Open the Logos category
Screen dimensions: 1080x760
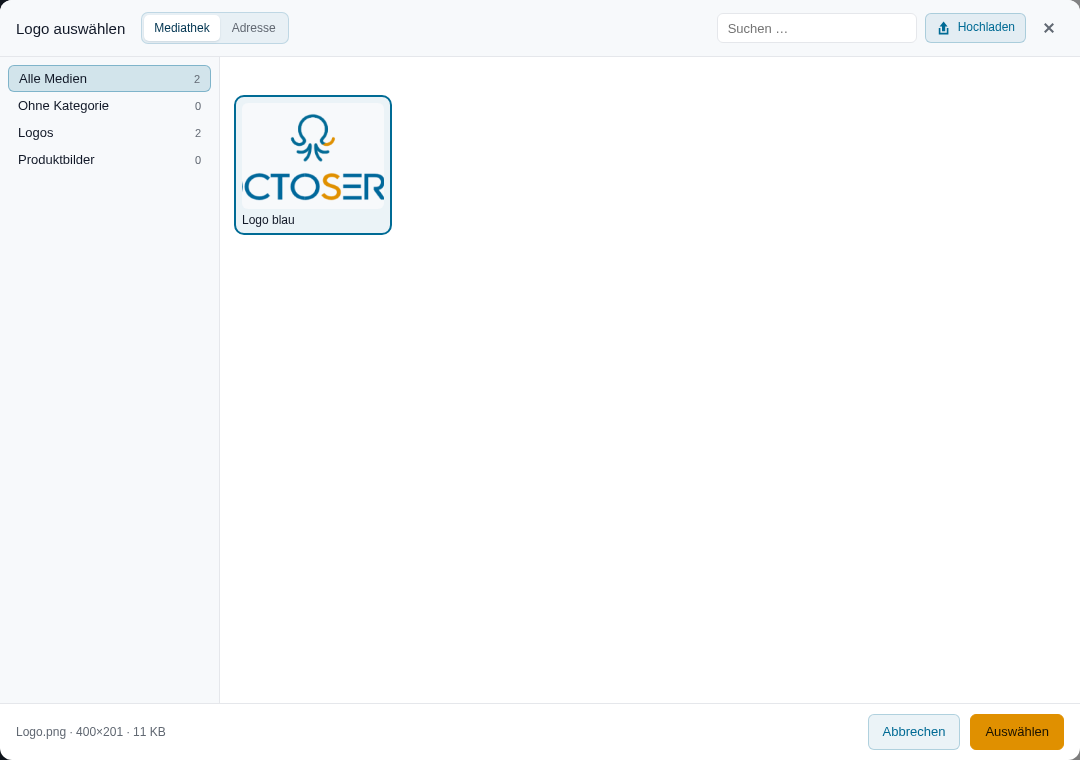110,132
